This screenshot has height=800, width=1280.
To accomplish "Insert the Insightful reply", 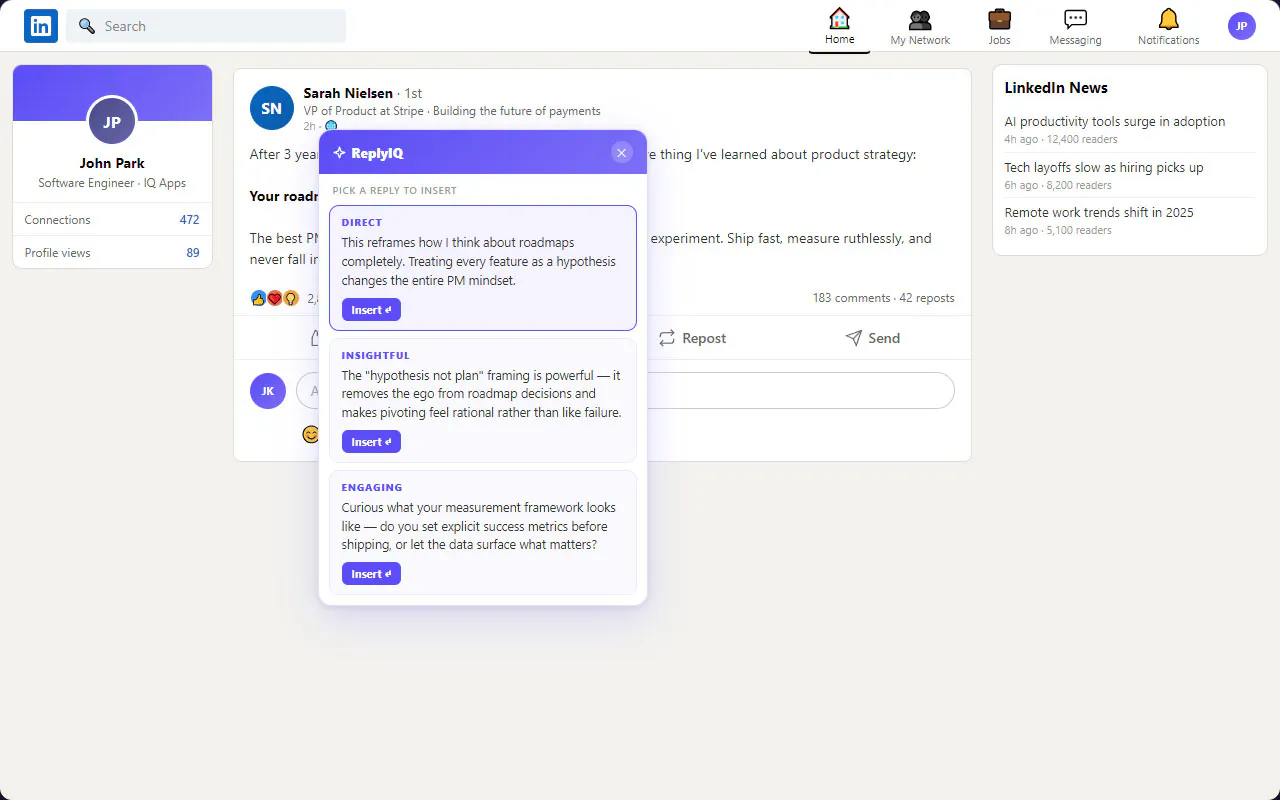I will tap(371, 442).
